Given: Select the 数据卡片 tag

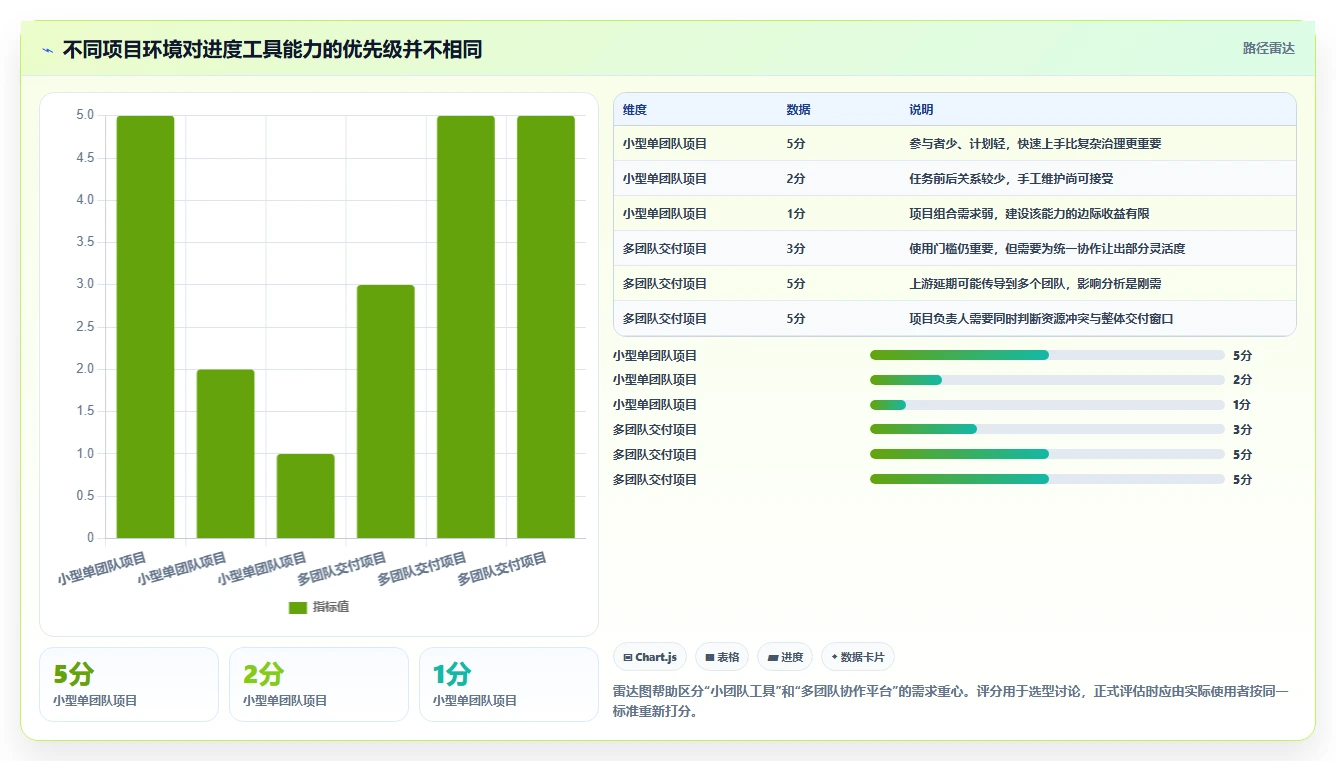Looking at the screenshot, I should pyautogui.click(x=858, y=657).
